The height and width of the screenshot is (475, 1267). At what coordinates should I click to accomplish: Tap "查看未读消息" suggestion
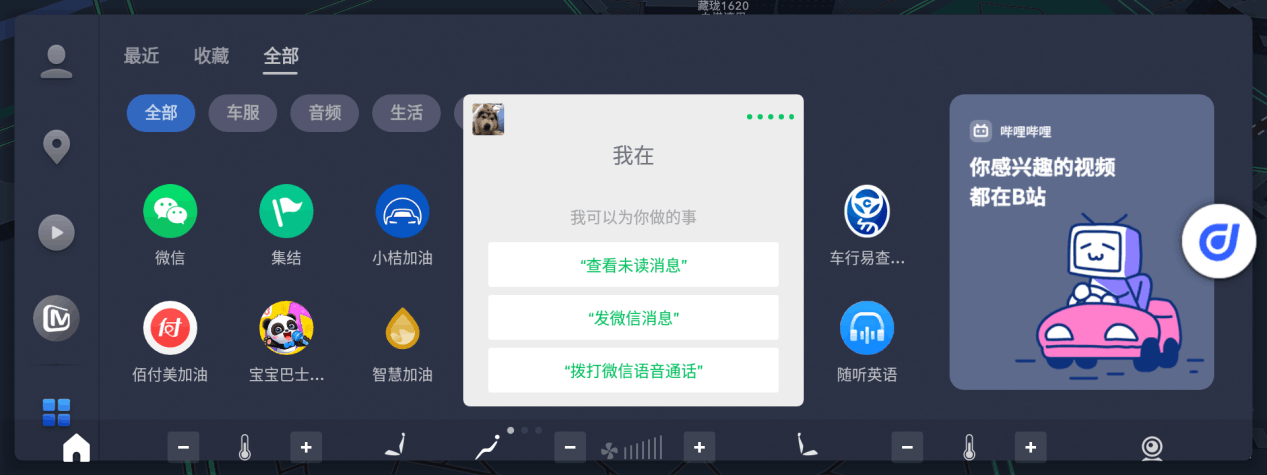(x=633, y=265)
